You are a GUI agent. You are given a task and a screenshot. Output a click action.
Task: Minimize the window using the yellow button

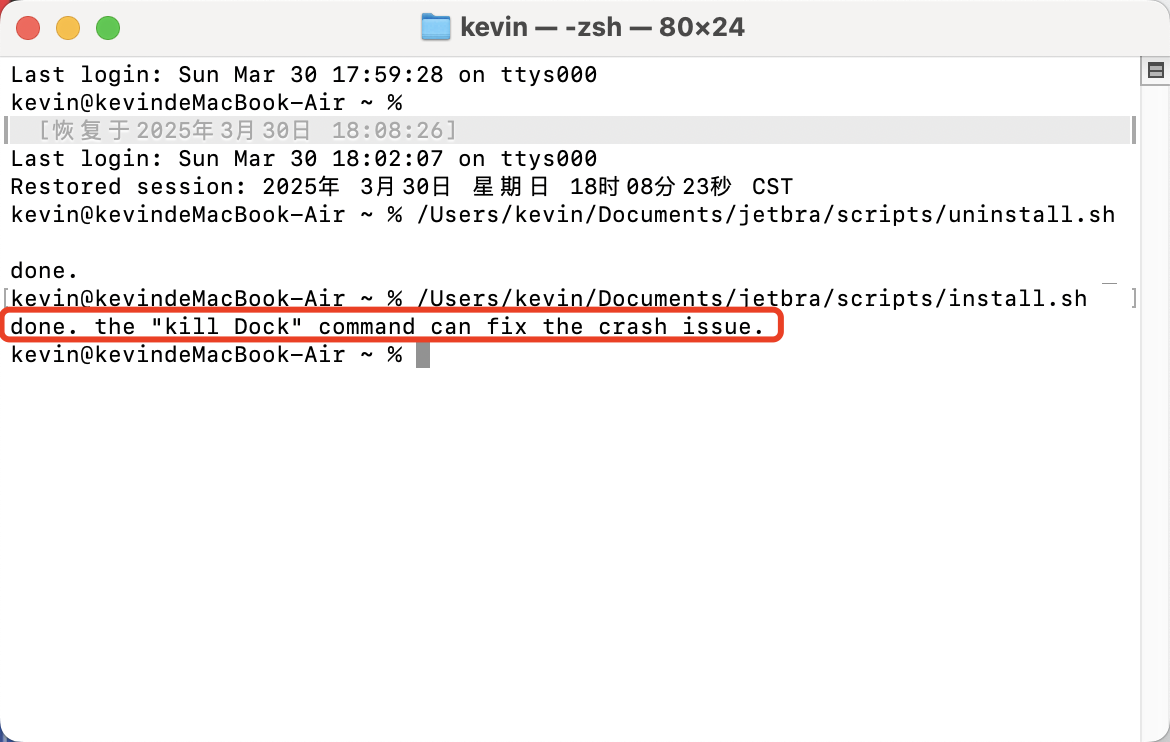68,28
